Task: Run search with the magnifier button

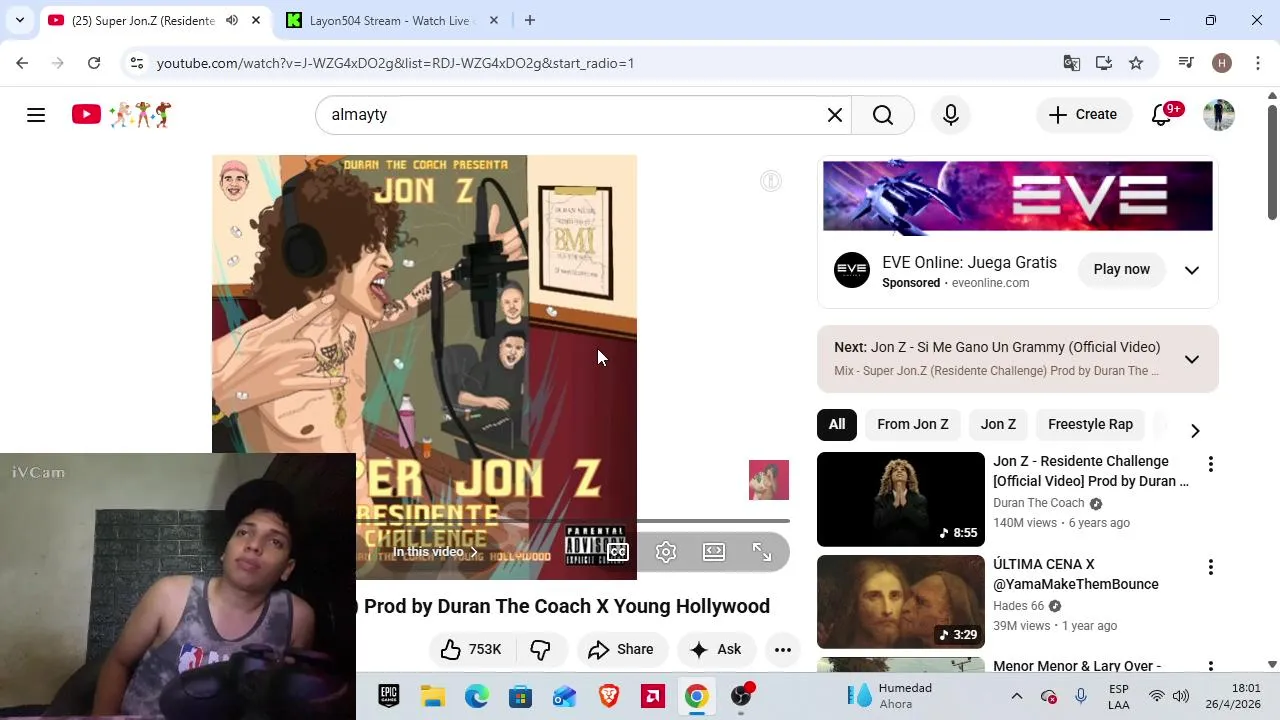Action: coord(883,115)
